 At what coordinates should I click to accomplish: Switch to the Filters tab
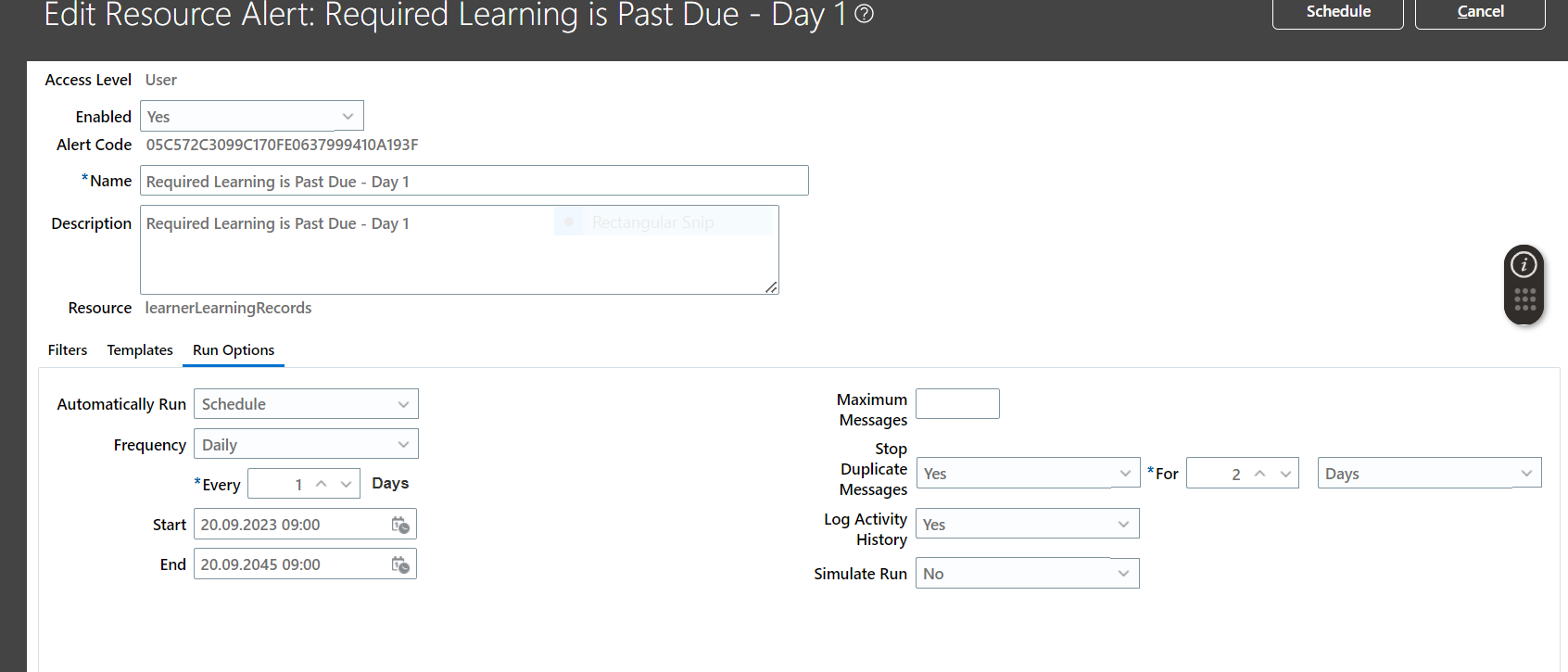coord(68,350)
